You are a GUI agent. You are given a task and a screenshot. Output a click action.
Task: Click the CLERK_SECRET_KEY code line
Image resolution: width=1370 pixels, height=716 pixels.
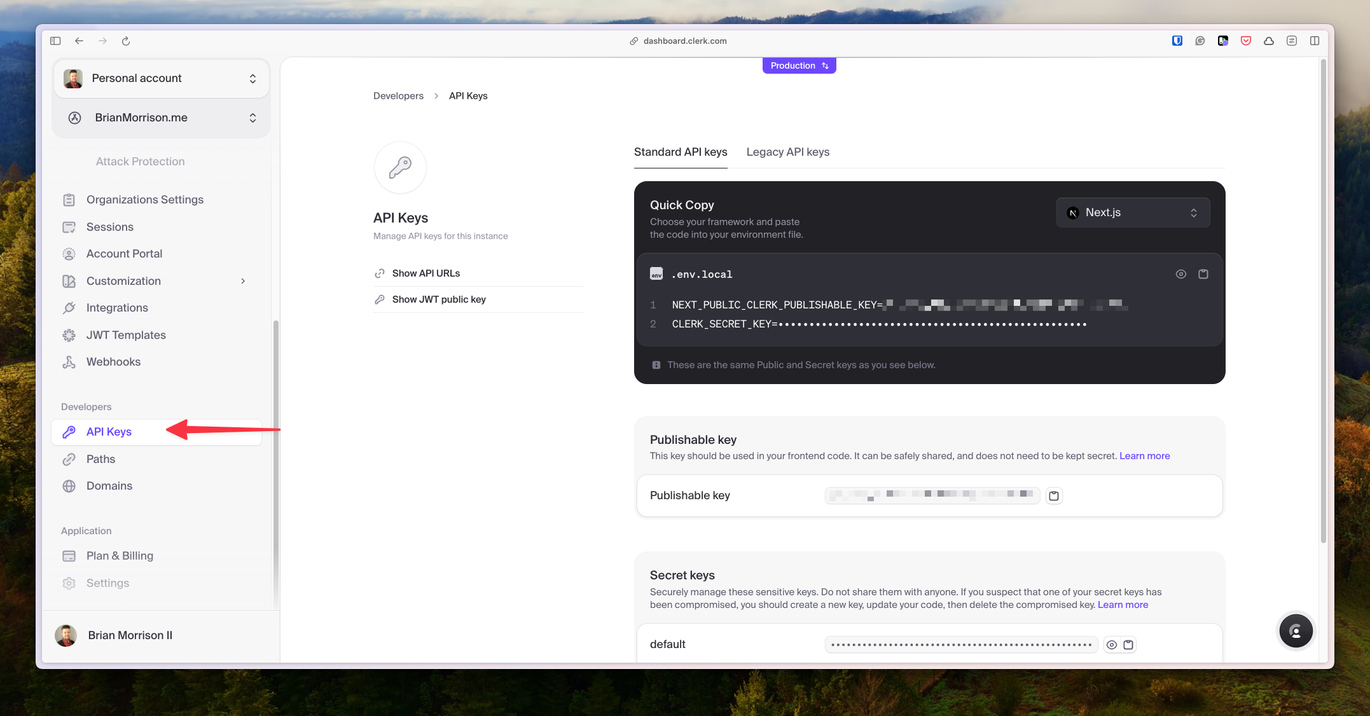880,324
